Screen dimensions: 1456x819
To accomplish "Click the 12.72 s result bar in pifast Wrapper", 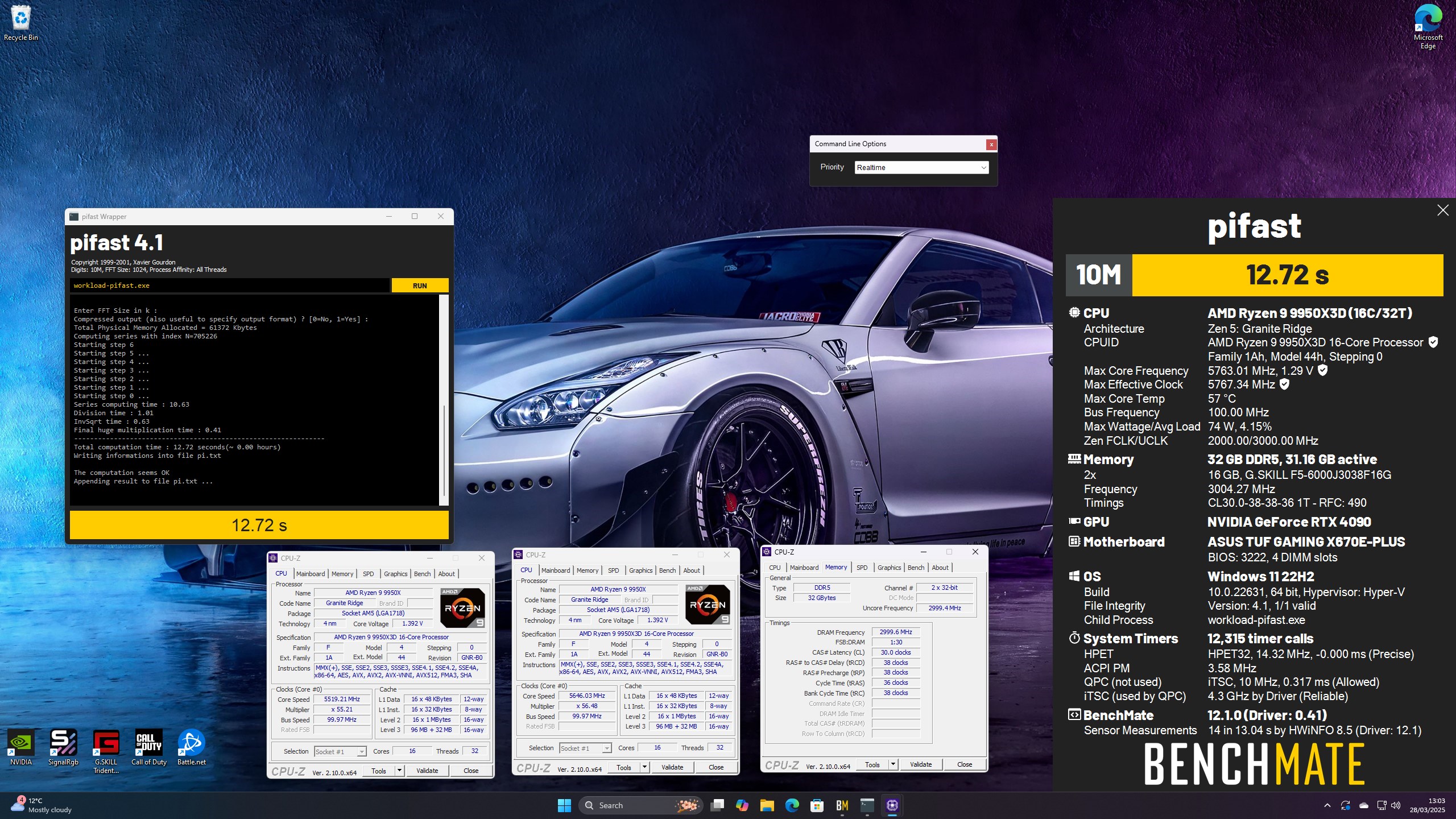I will 259,525.
